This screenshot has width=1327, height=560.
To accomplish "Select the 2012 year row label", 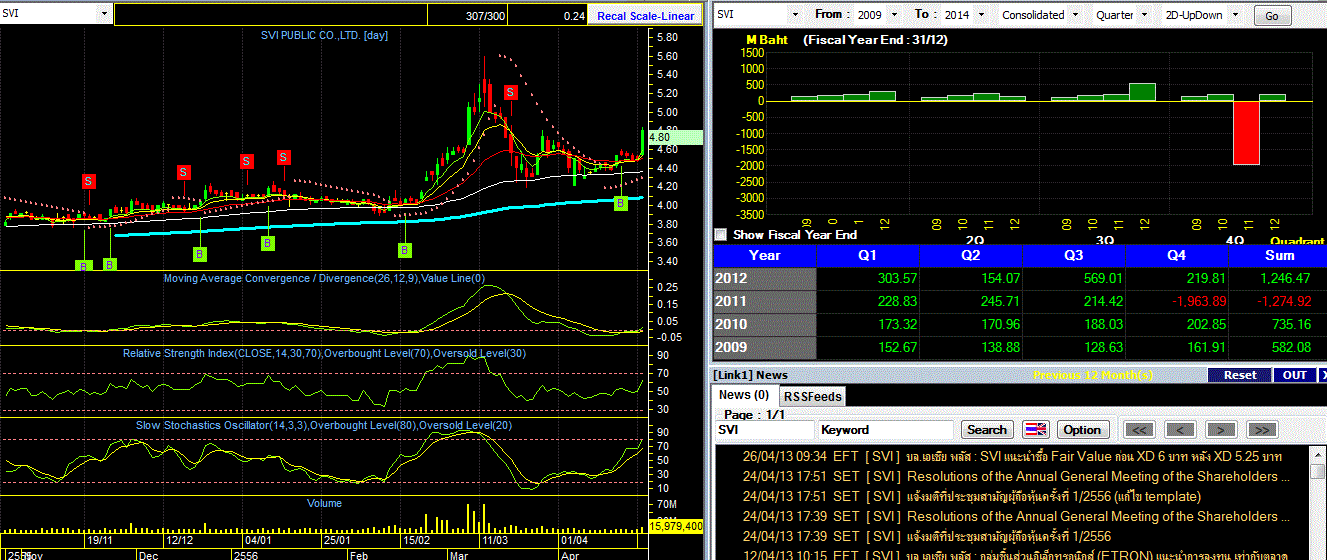I will [x=764, y=278].
